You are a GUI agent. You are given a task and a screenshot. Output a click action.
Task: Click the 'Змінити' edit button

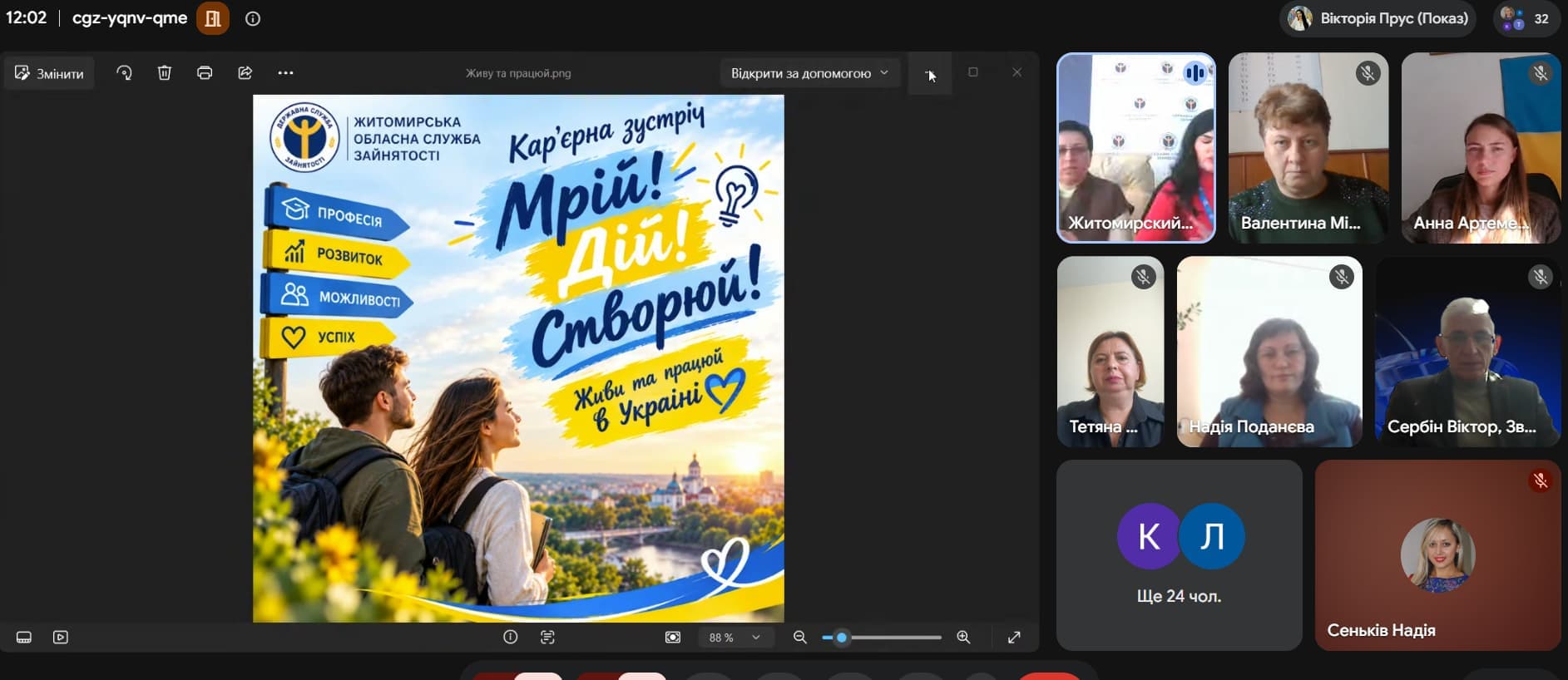click(49, 73)
